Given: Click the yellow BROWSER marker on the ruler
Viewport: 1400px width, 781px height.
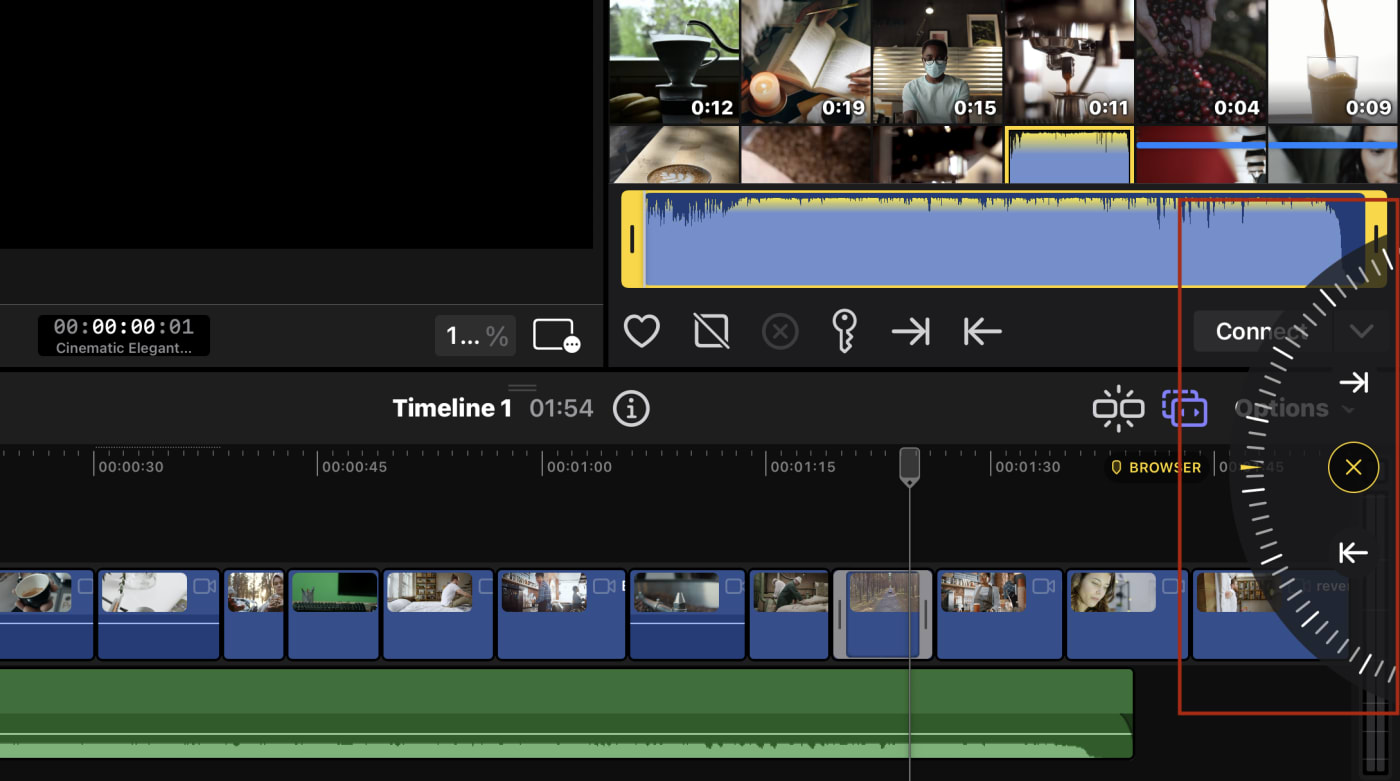Looking at the screenshot, I should click(1157, 467).
